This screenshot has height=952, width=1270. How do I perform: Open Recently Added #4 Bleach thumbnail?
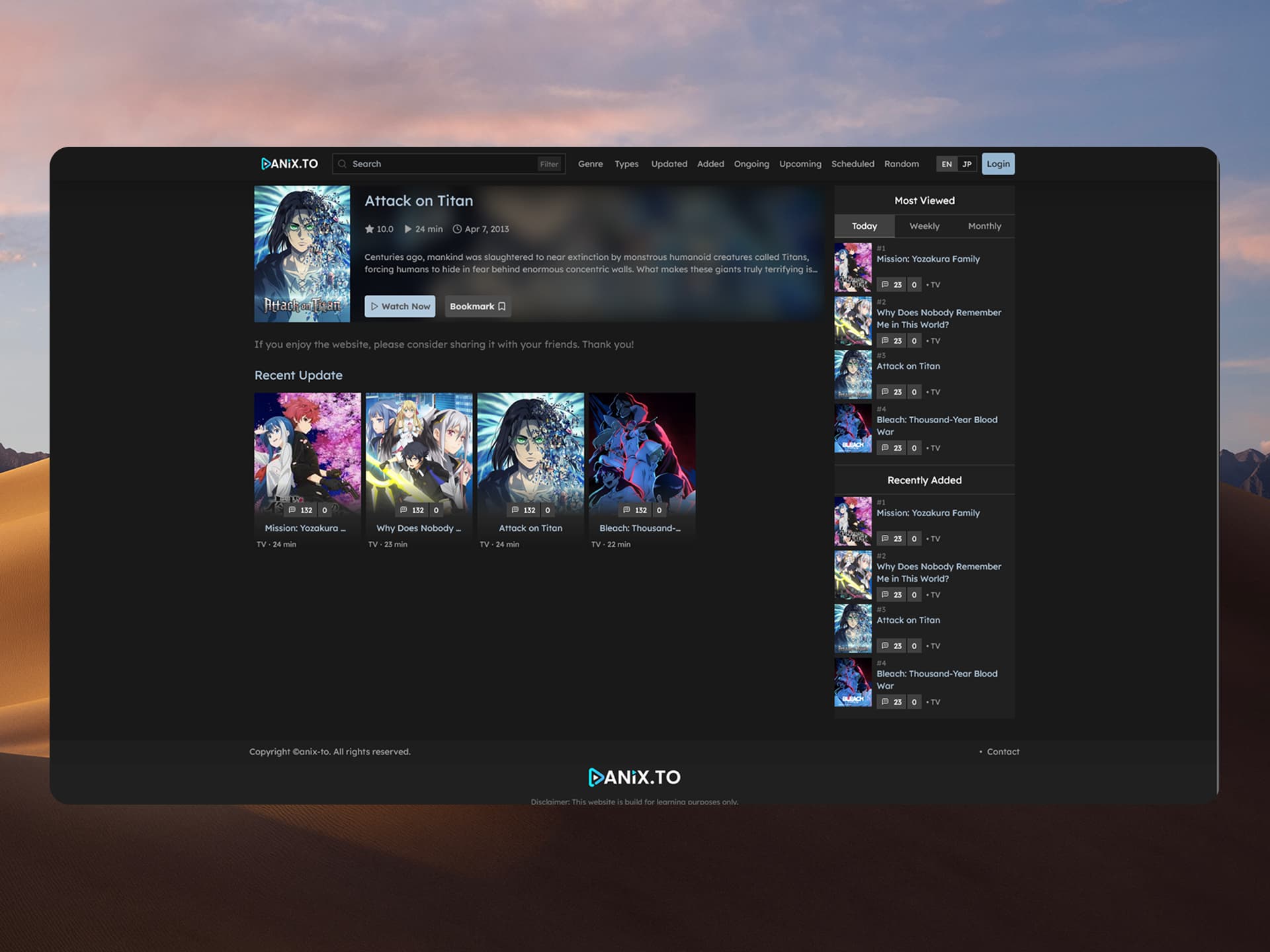tap(853, 682)
